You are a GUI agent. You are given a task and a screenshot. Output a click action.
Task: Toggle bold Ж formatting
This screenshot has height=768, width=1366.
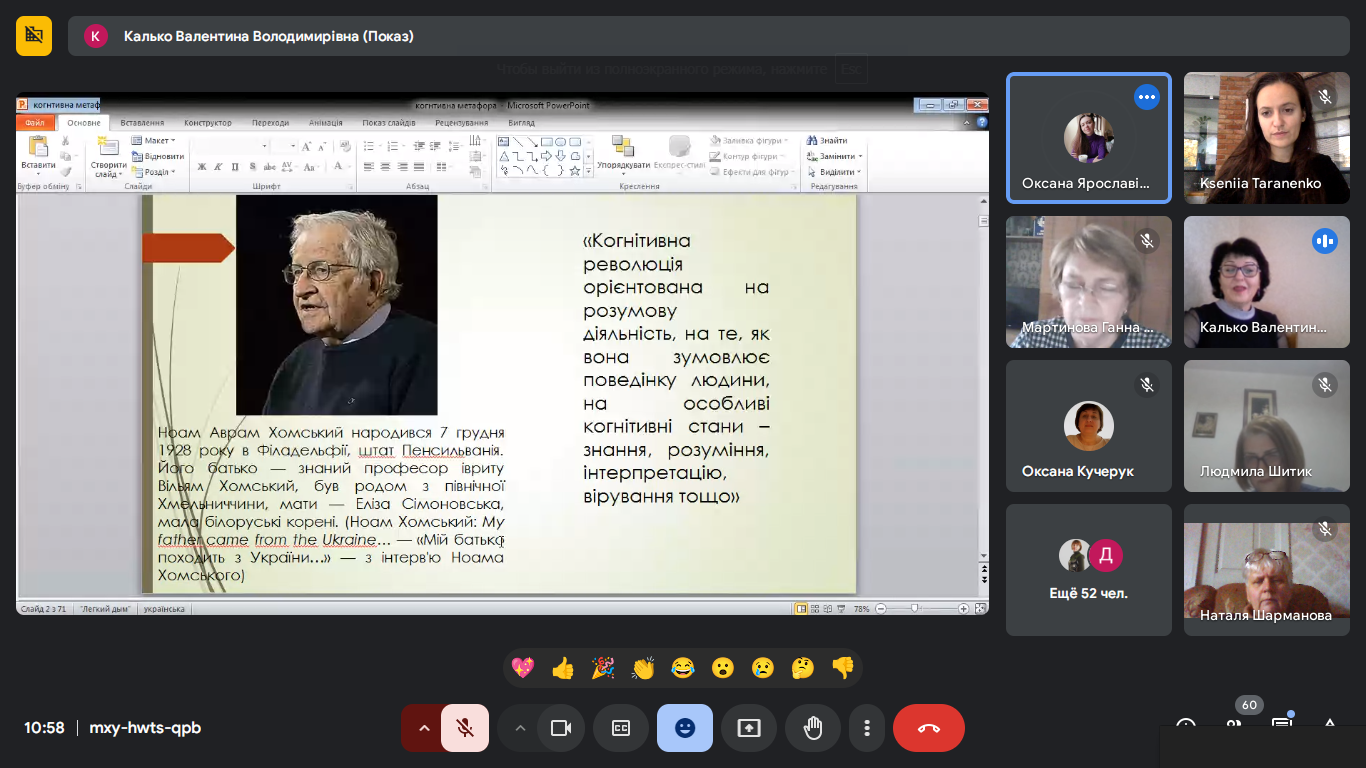(202, 167)
